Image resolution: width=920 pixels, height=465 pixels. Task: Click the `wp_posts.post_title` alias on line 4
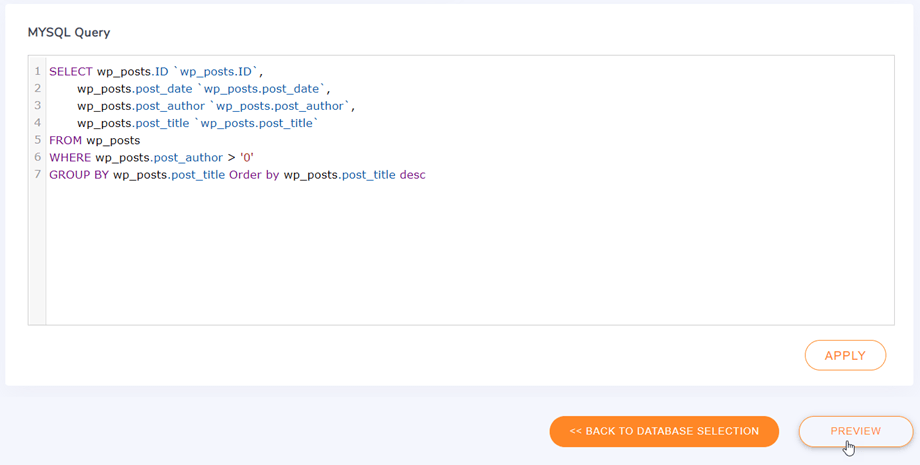256,123
